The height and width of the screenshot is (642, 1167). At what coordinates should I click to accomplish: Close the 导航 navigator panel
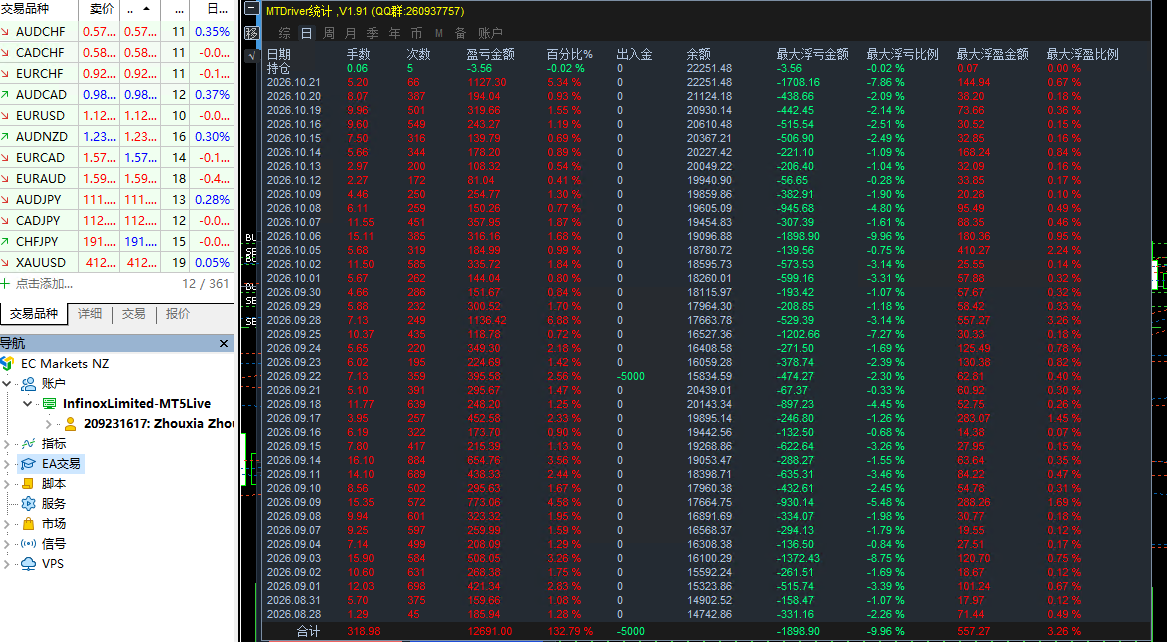click(x=224, y=344)
